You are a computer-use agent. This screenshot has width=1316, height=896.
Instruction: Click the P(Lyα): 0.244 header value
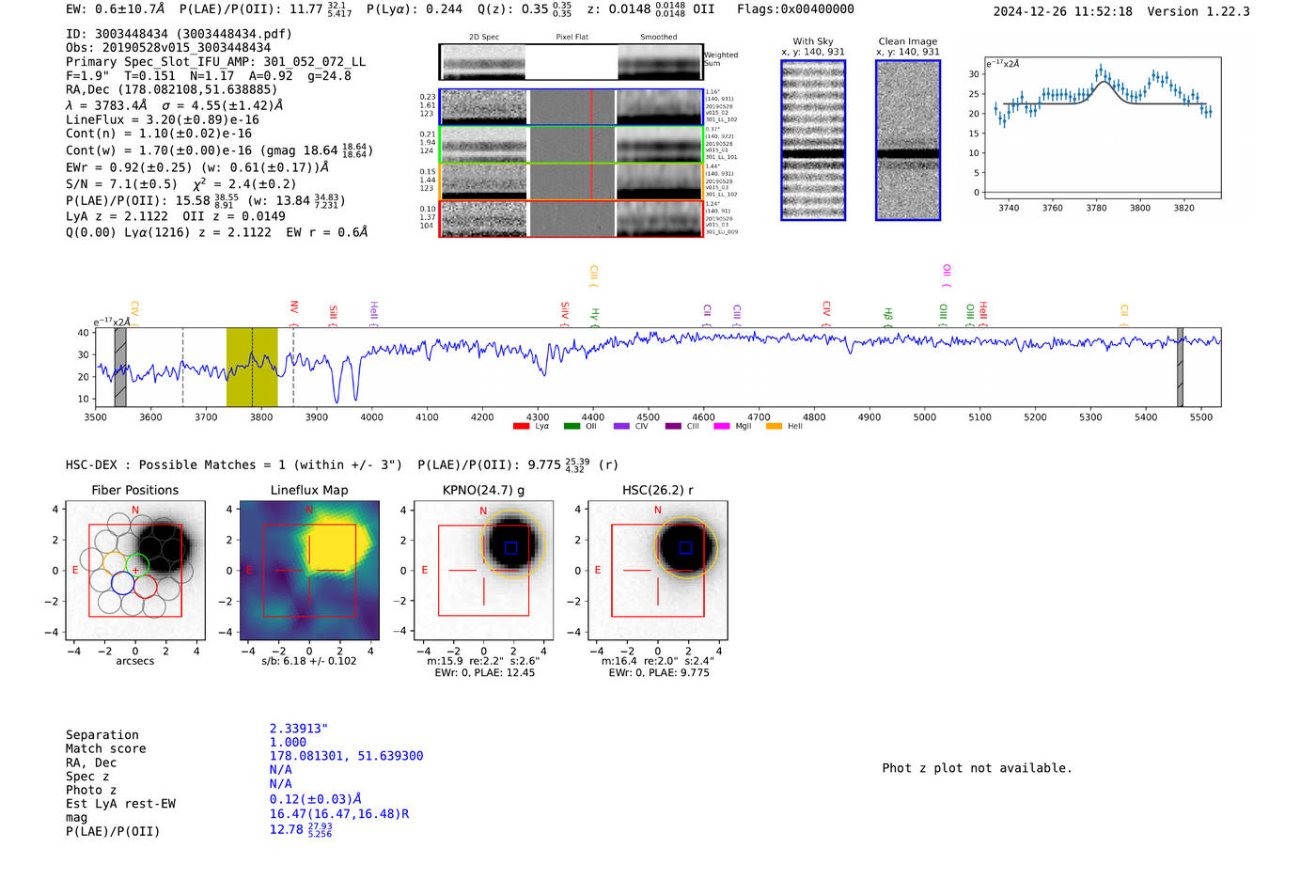click(415, 9)
